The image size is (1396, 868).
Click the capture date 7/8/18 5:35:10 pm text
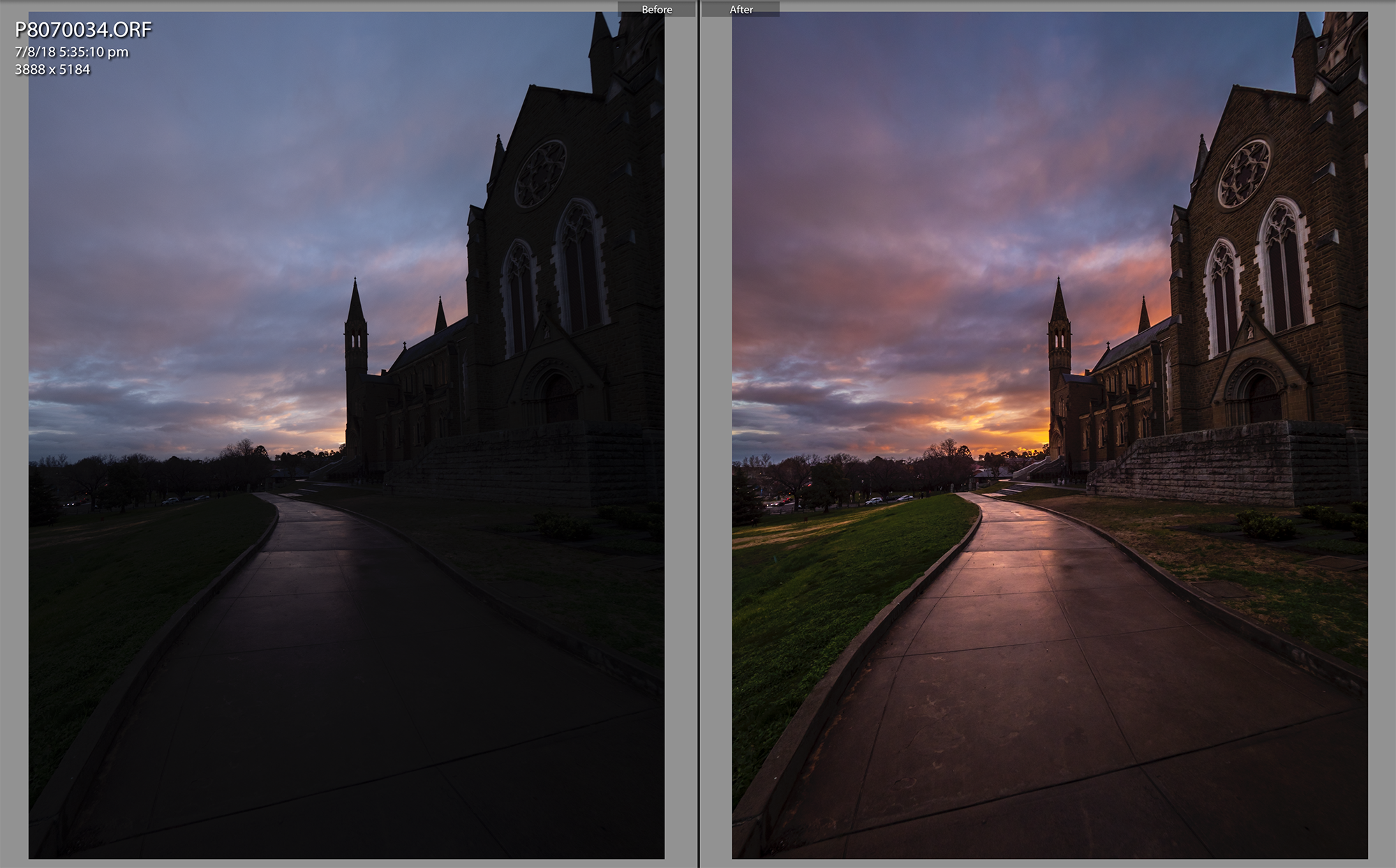(x=71, y=52)
